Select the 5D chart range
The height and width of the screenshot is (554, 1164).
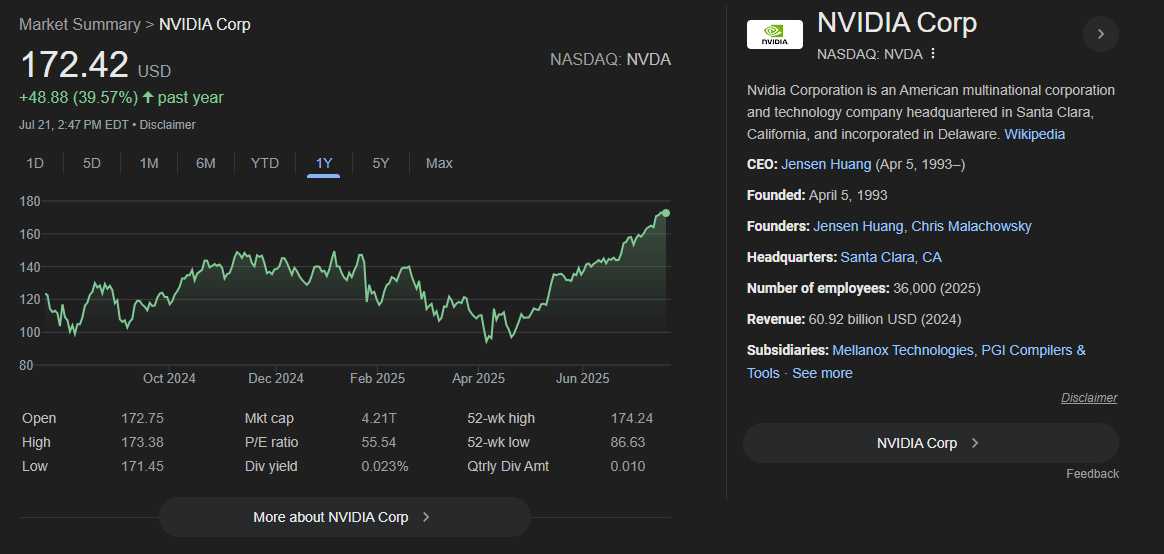91,163
